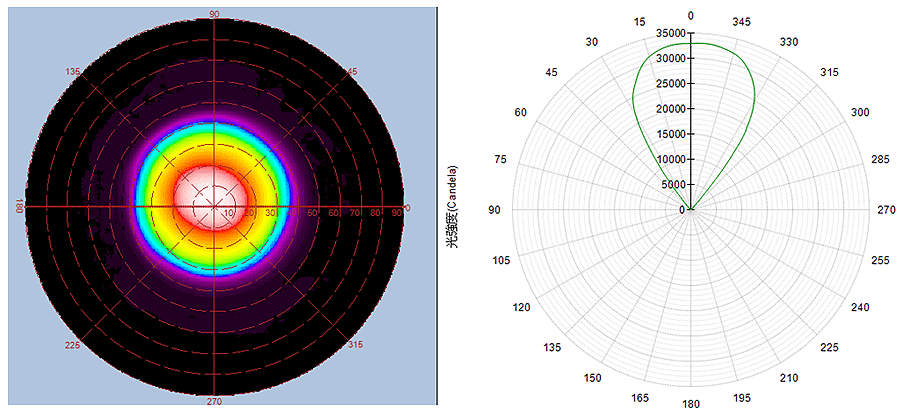The width and height of the screenshot is (900, 412).
Task: Click the peak of the green curve
Action: click(691, 43)
